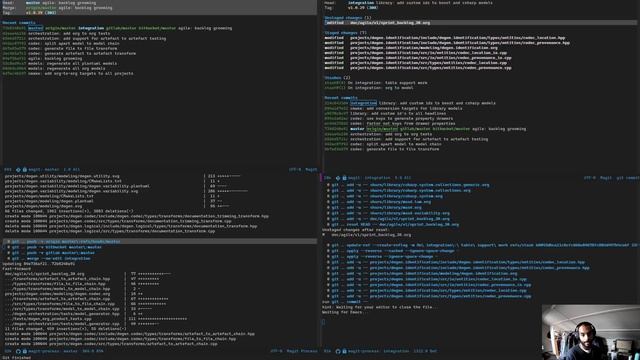
Task: Click 'Magit Process' mode name in left bottom modeline
Action: click(x=302, y=351)
